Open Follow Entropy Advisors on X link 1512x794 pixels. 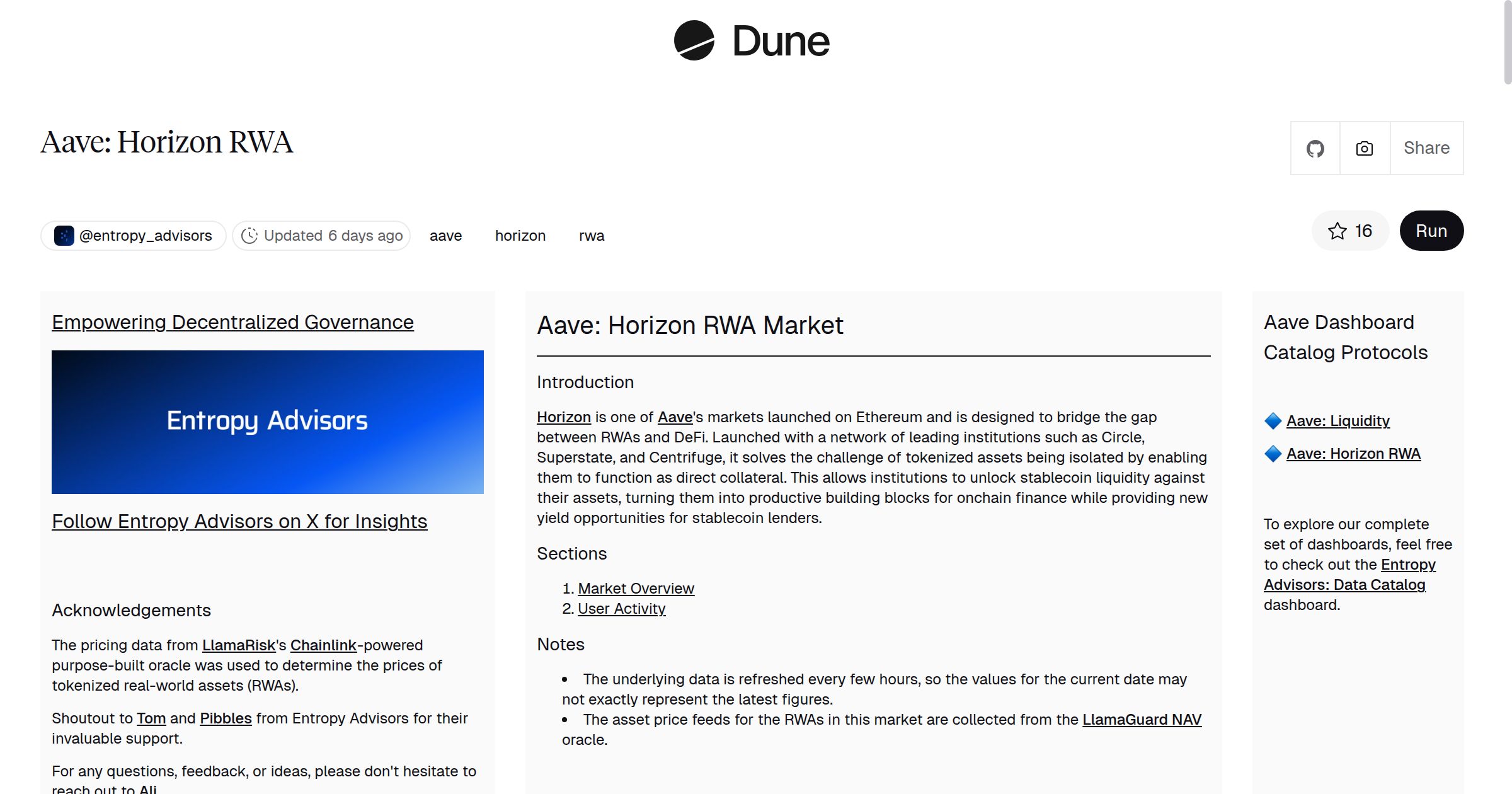pos(239,521)
